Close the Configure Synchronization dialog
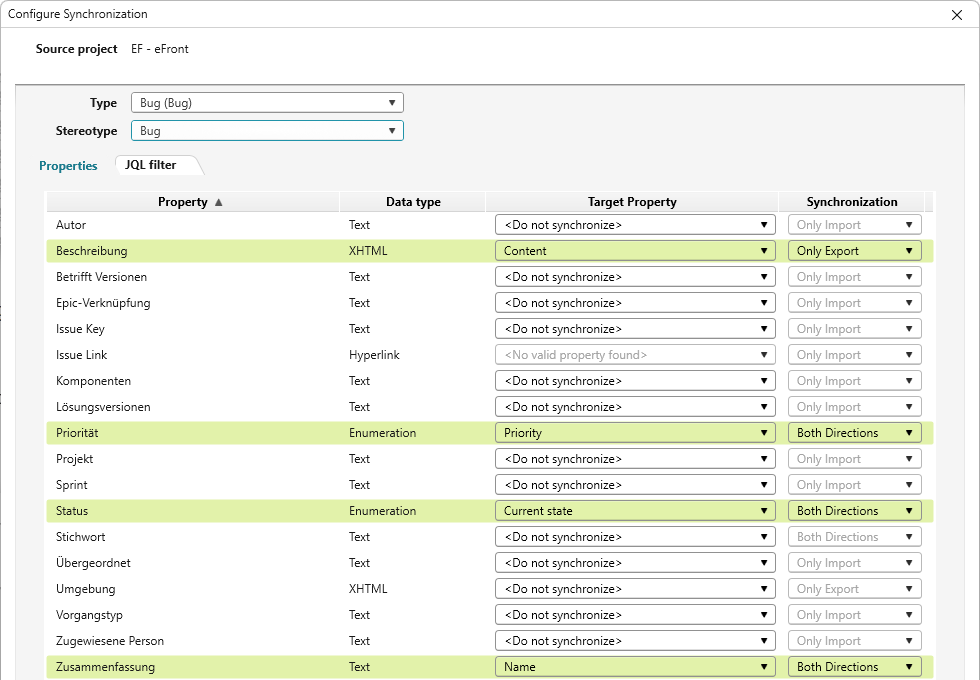Screen dimensions: 980x680 (x=956, y=14)
